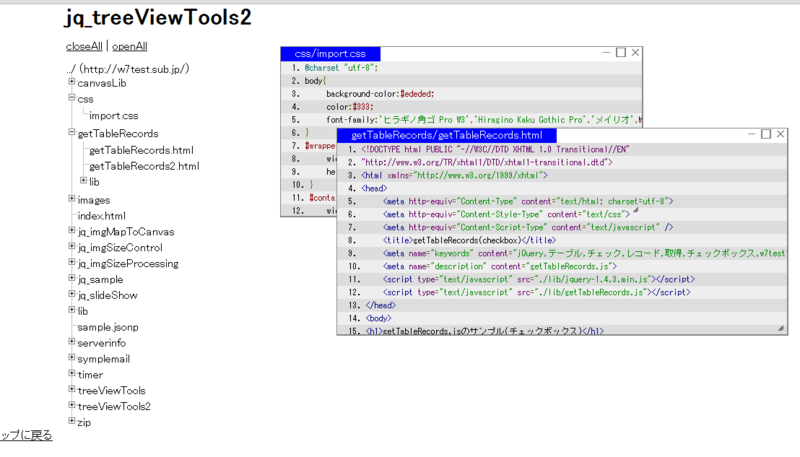Select the getTableRecords/getTableRecords.html window title

point(446,135)
